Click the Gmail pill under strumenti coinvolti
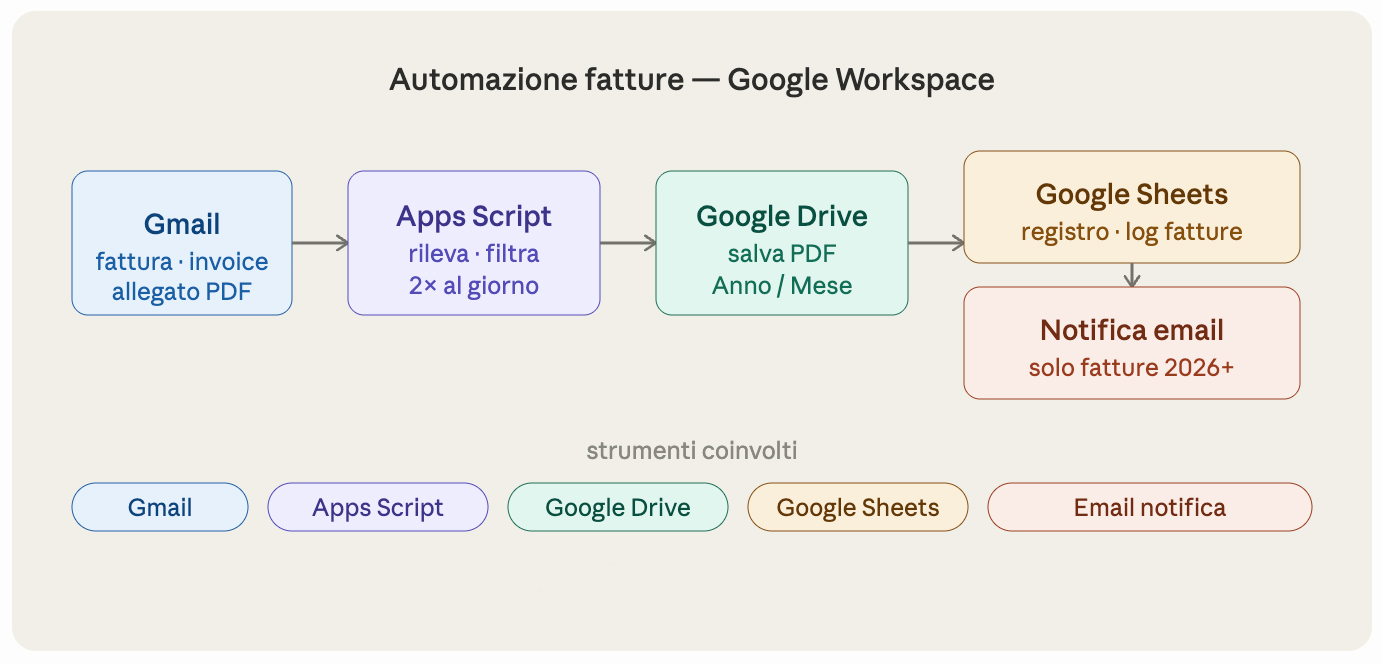1382x664 pixels. 160,507
